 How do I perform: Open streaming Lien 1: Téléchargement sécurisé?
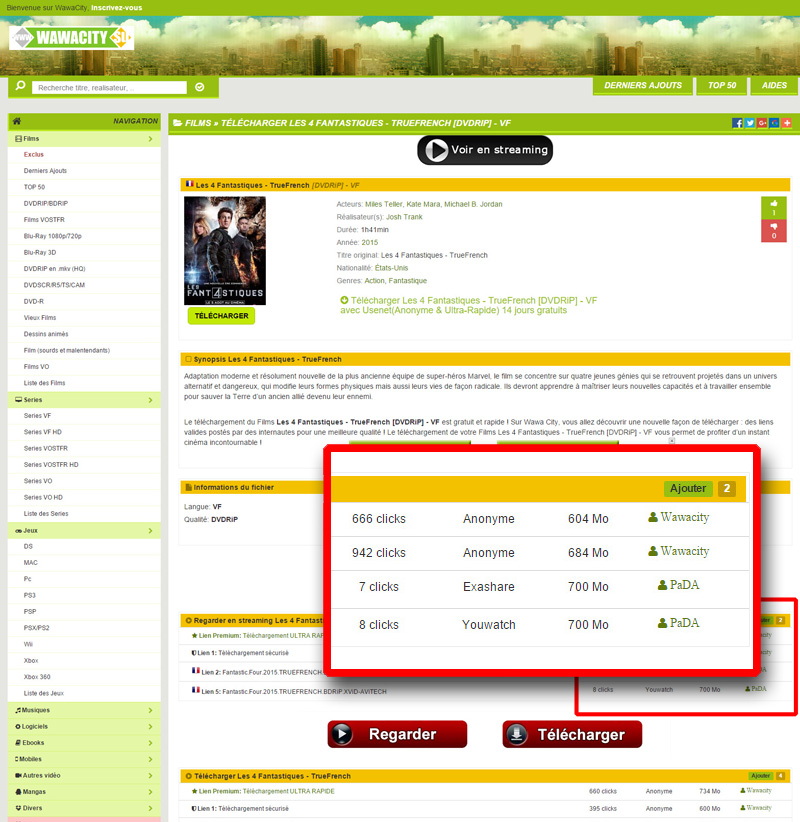240,653
